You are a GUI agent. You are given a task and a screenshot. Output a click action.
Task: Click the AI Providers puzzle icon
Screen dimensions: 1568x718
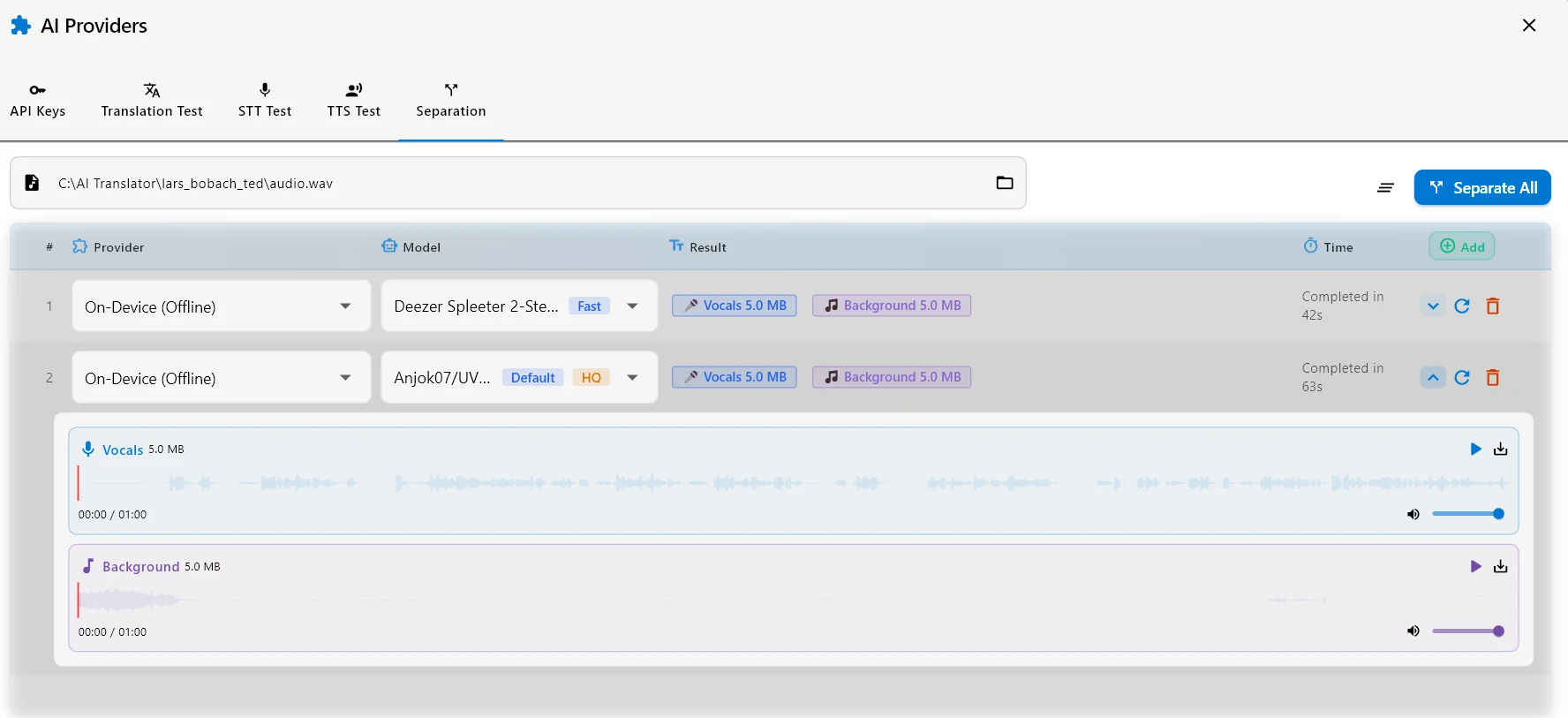pos(20,26)
